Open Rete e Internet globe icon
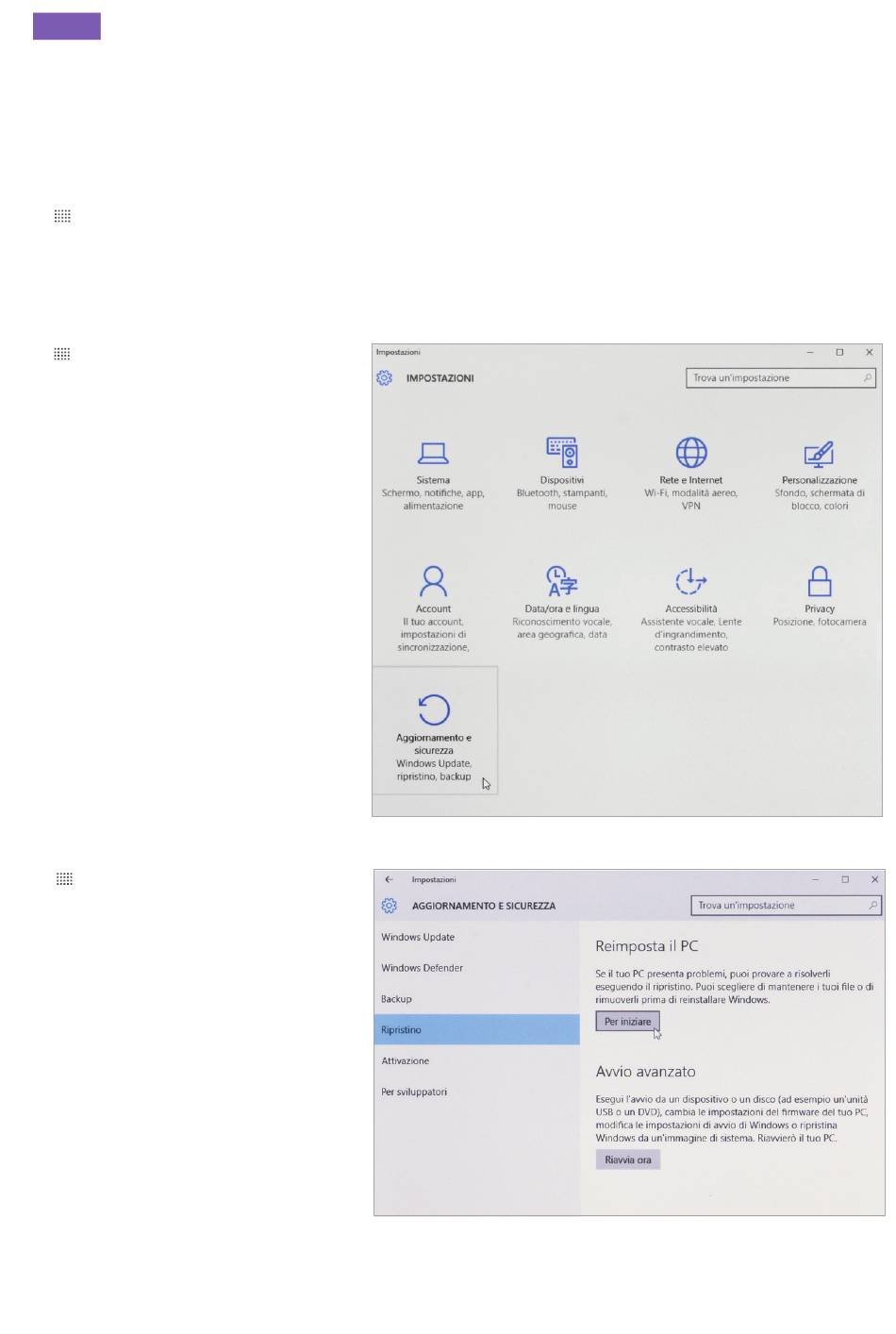 click(x=691, y=453)
